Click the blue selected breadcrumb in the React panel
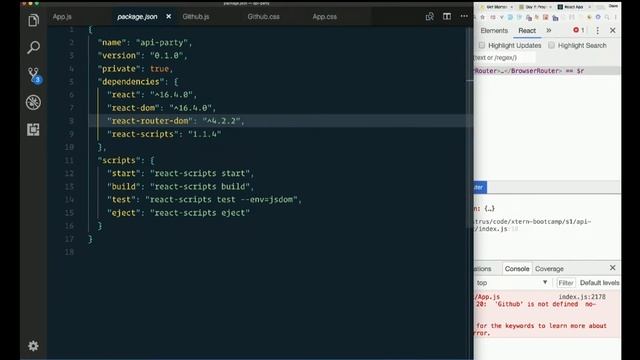 pos(480,187)
